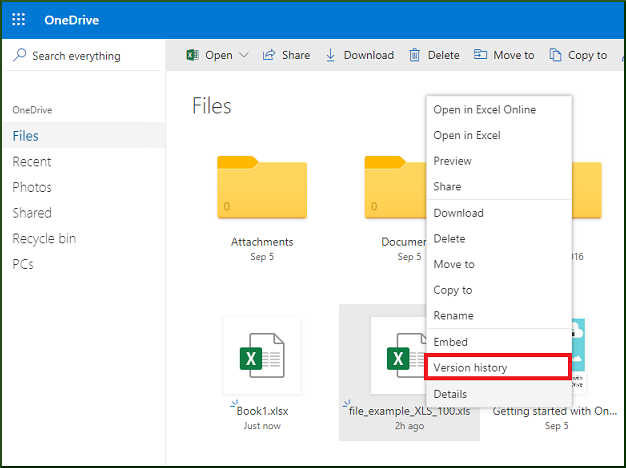This screenshot has width=626, height=468.
Task: Select Share in context menu
Action: pyautogui.click(x=499, y=186)
